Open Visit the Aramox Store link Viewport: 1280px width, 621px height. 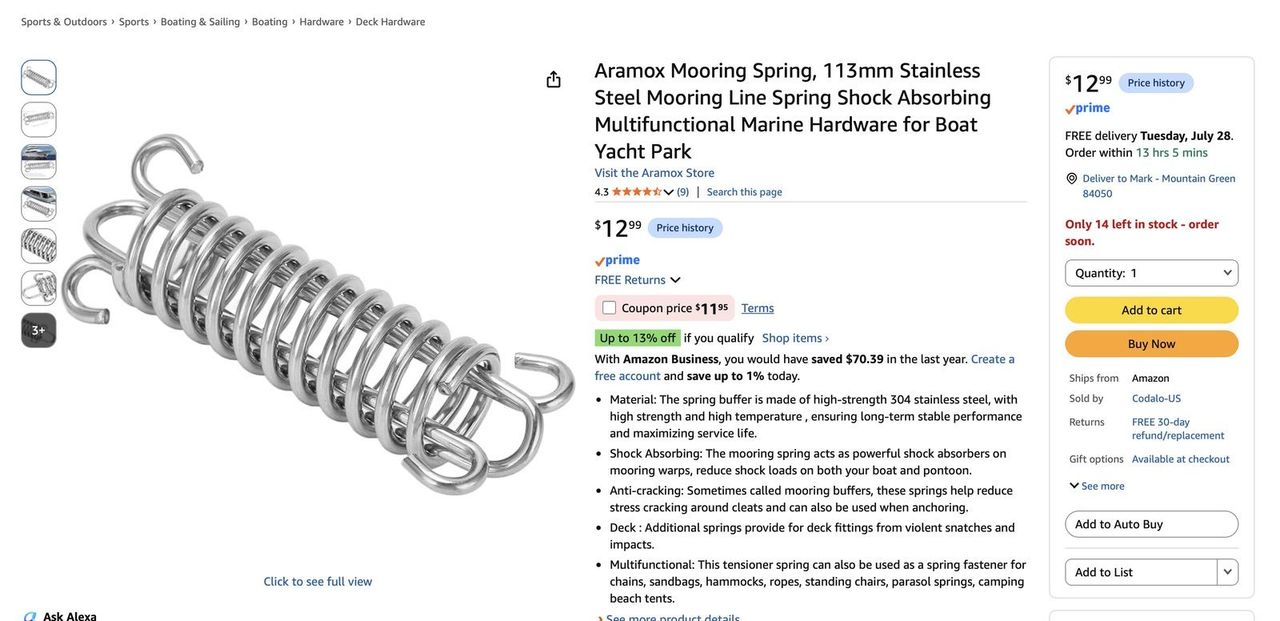654,173
